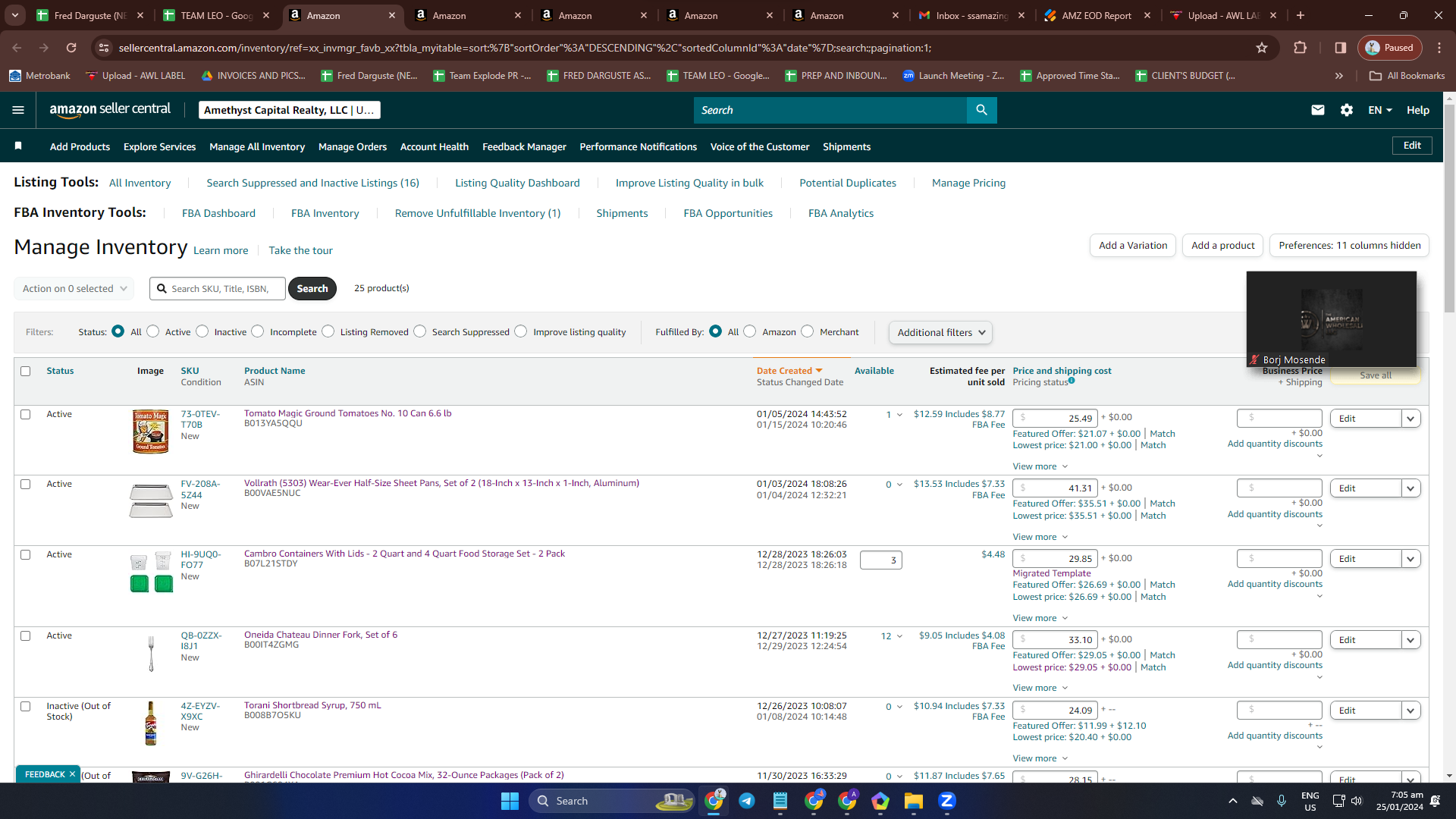Go to Account Health
Screen dimensions: 1456x819
tap(435, 147)
